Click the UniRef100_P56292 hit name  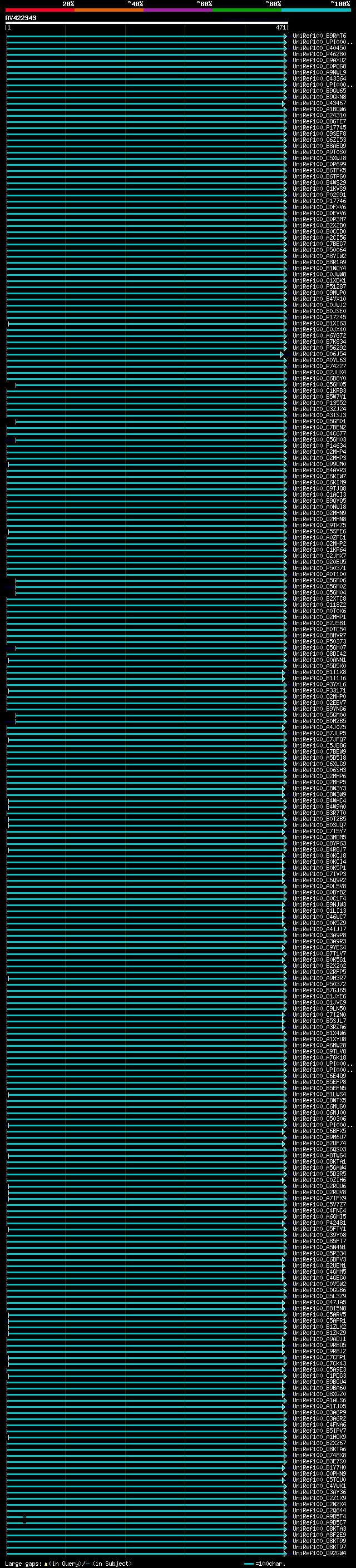click(x=319, y=348)
